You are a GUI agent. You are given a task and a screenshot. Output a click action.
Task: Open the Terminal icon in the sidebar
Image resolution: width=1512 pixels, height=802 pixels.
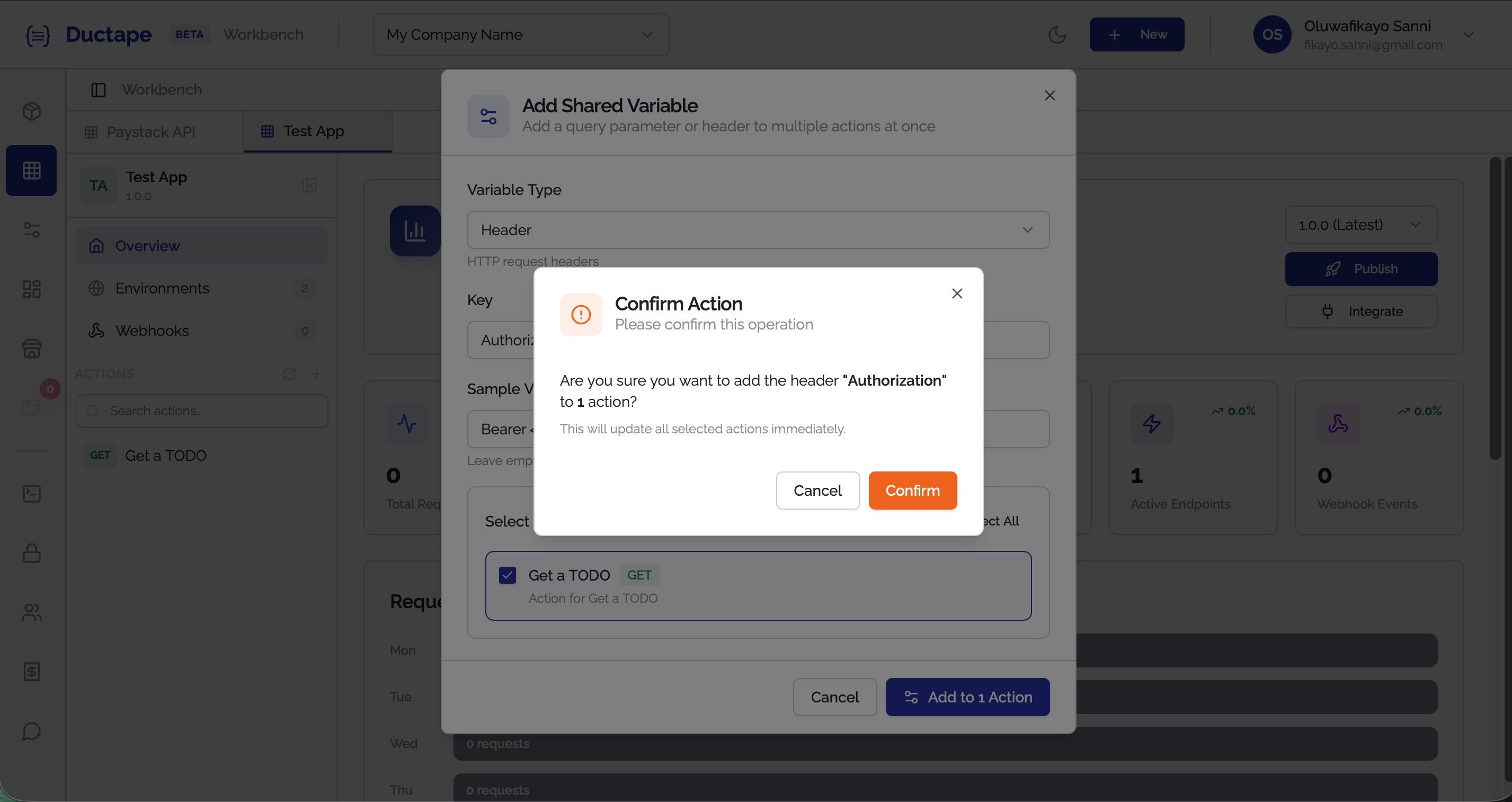(31, 493)
